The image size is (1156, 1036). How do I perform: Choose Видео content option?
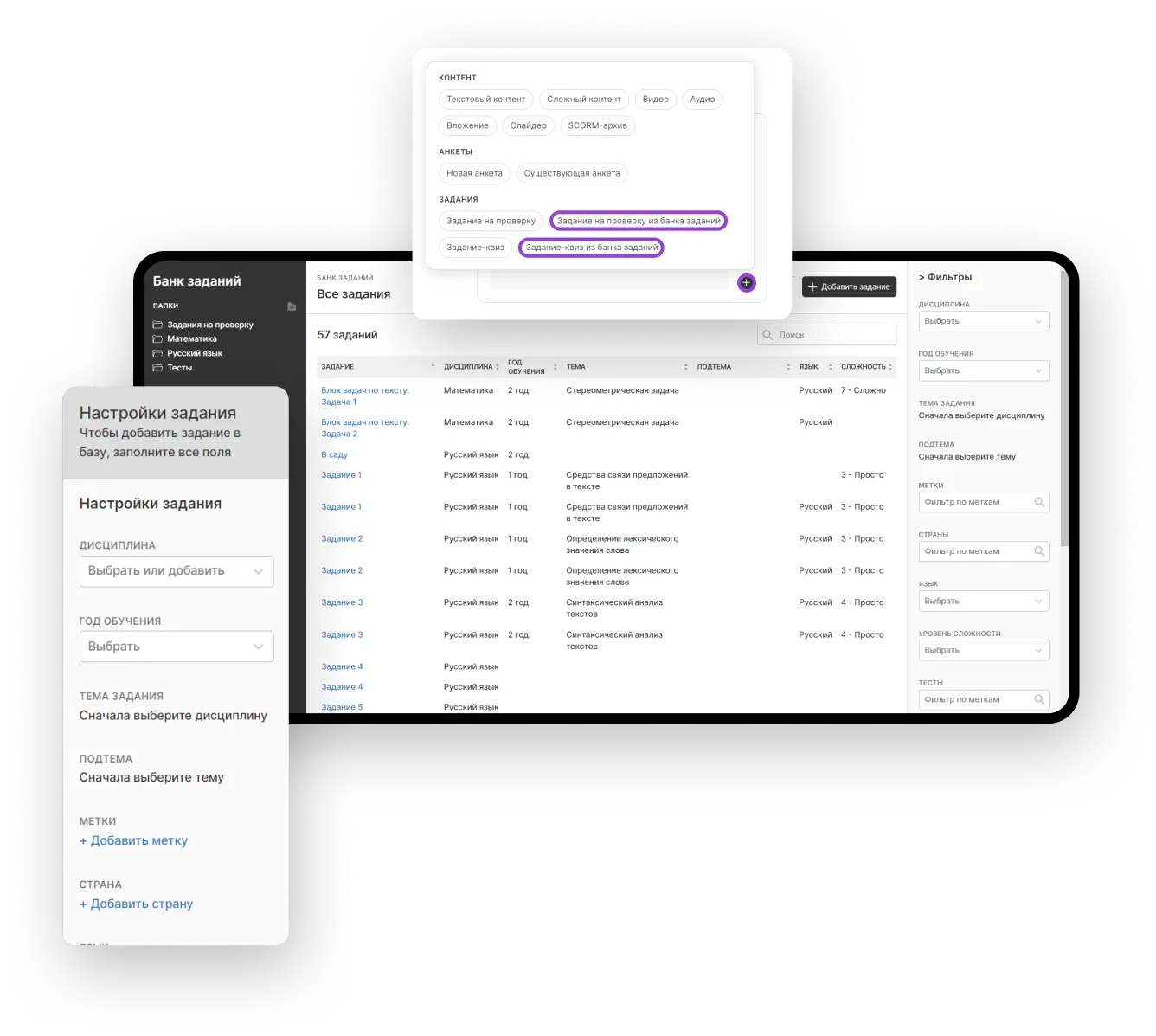pos(655,100)
